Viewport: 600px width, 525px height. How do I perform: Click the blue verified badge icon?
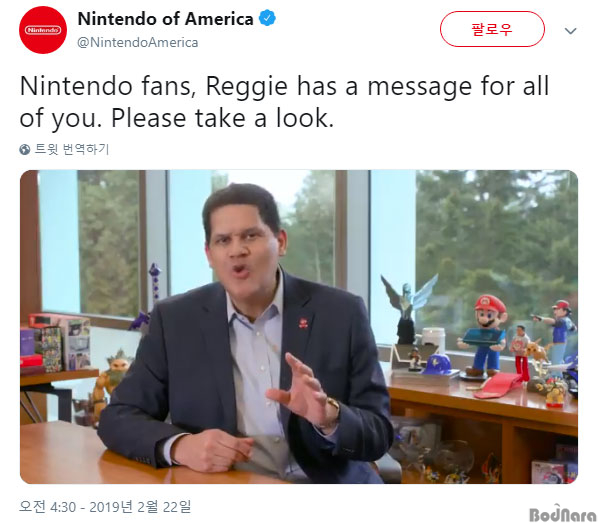(x=267, y=18)
